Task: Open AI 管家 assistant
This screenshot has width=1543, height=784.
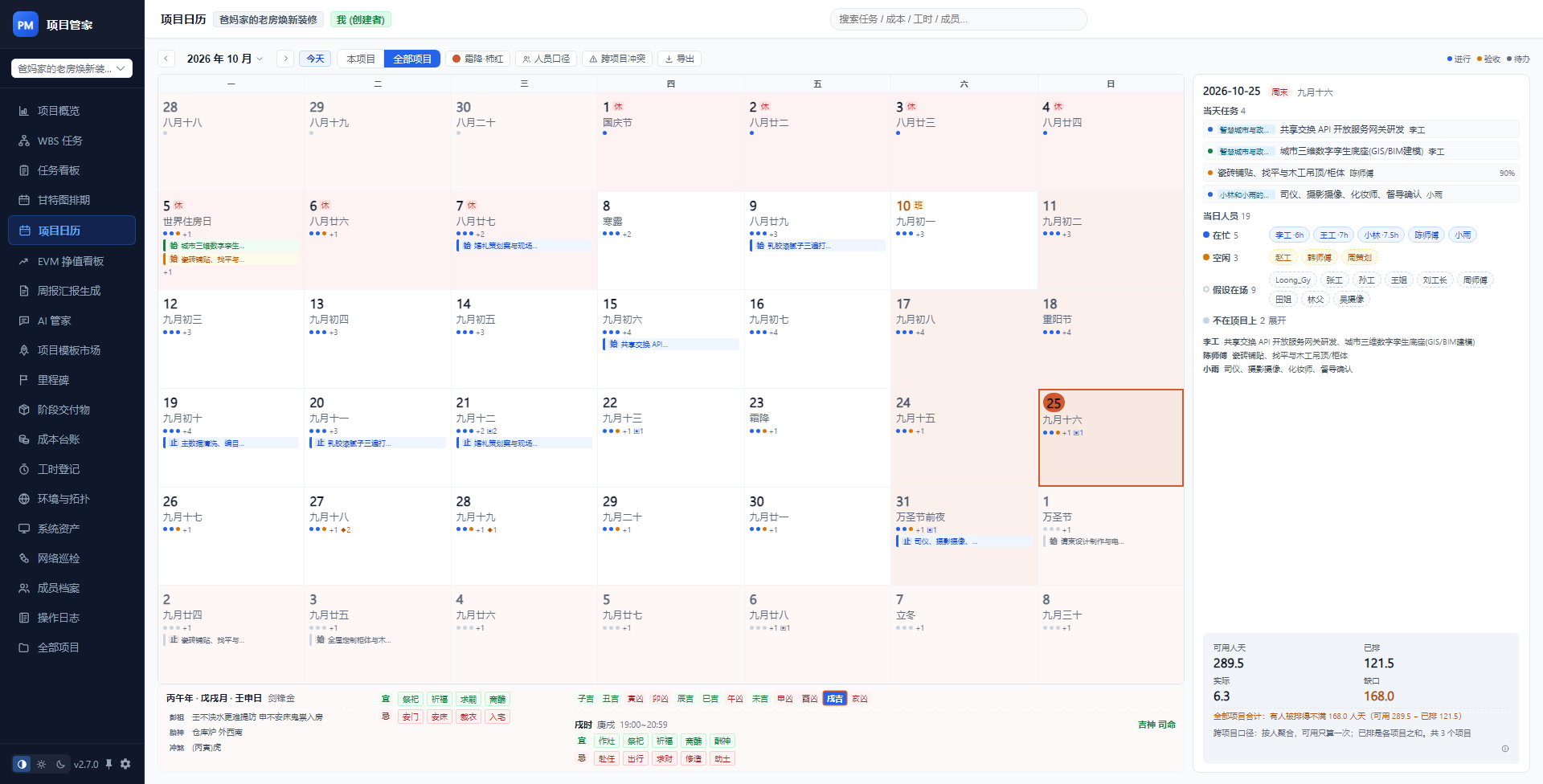Action: click(72, 321)
